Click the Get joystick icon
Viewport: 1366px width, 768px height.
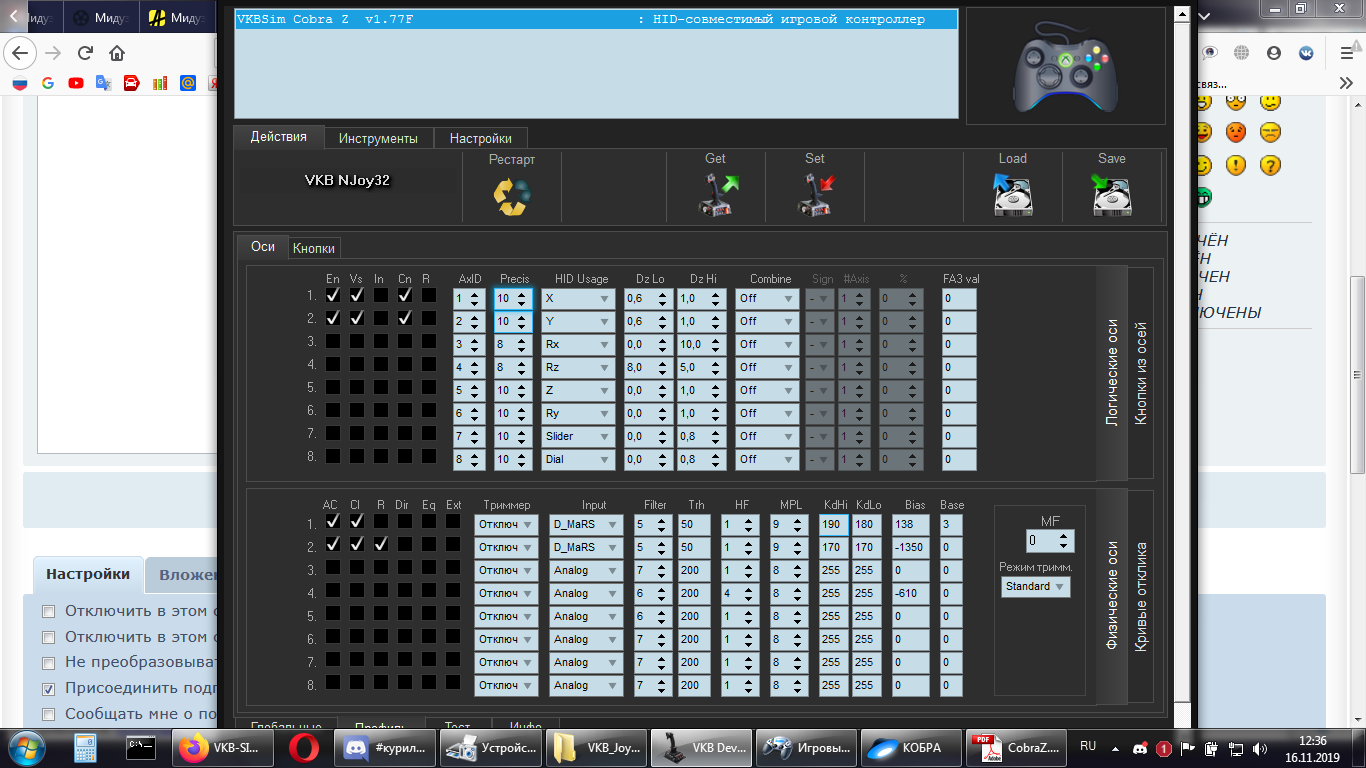[716, 195]
